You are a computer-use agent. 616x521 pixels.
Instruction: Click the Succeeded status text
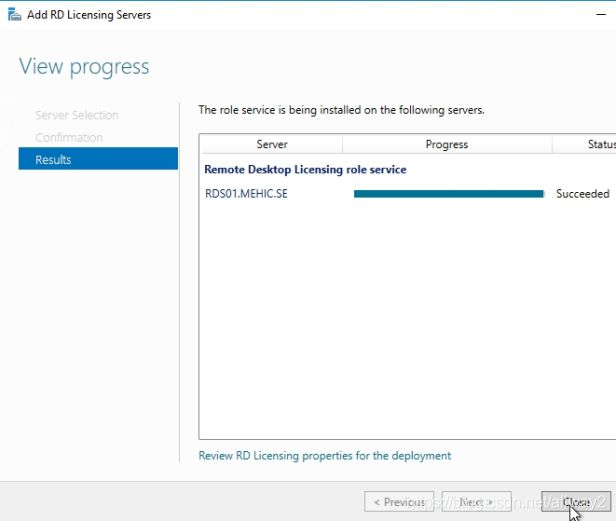tap(583, 194)
